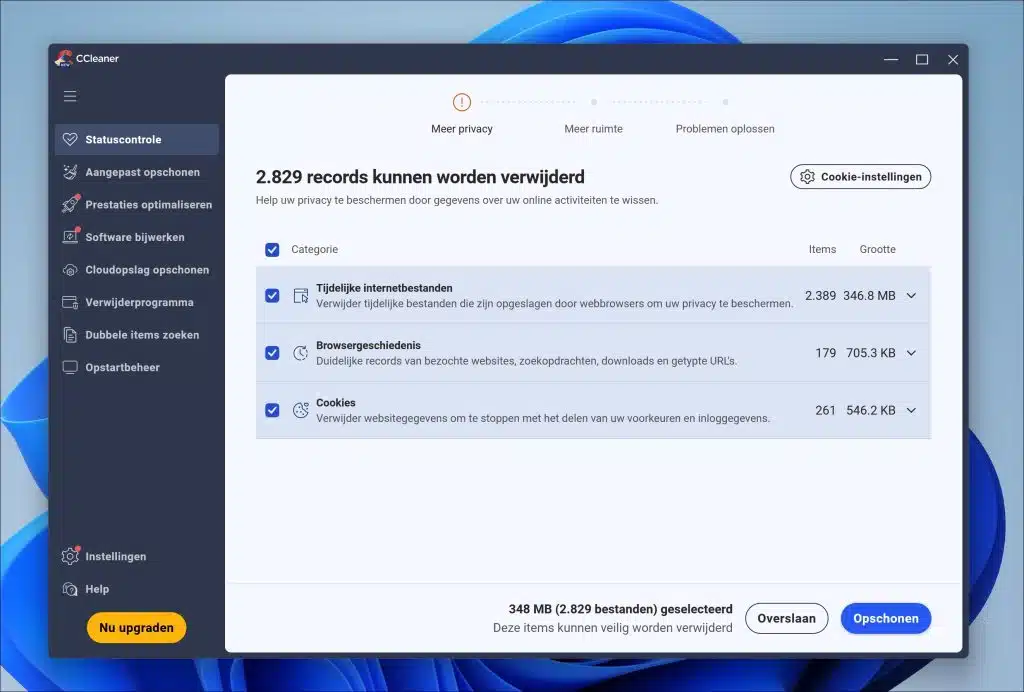This screenshot has height=692, width=1024.
Task: Open the hamburger menu icon
Action: click(70, 97)
